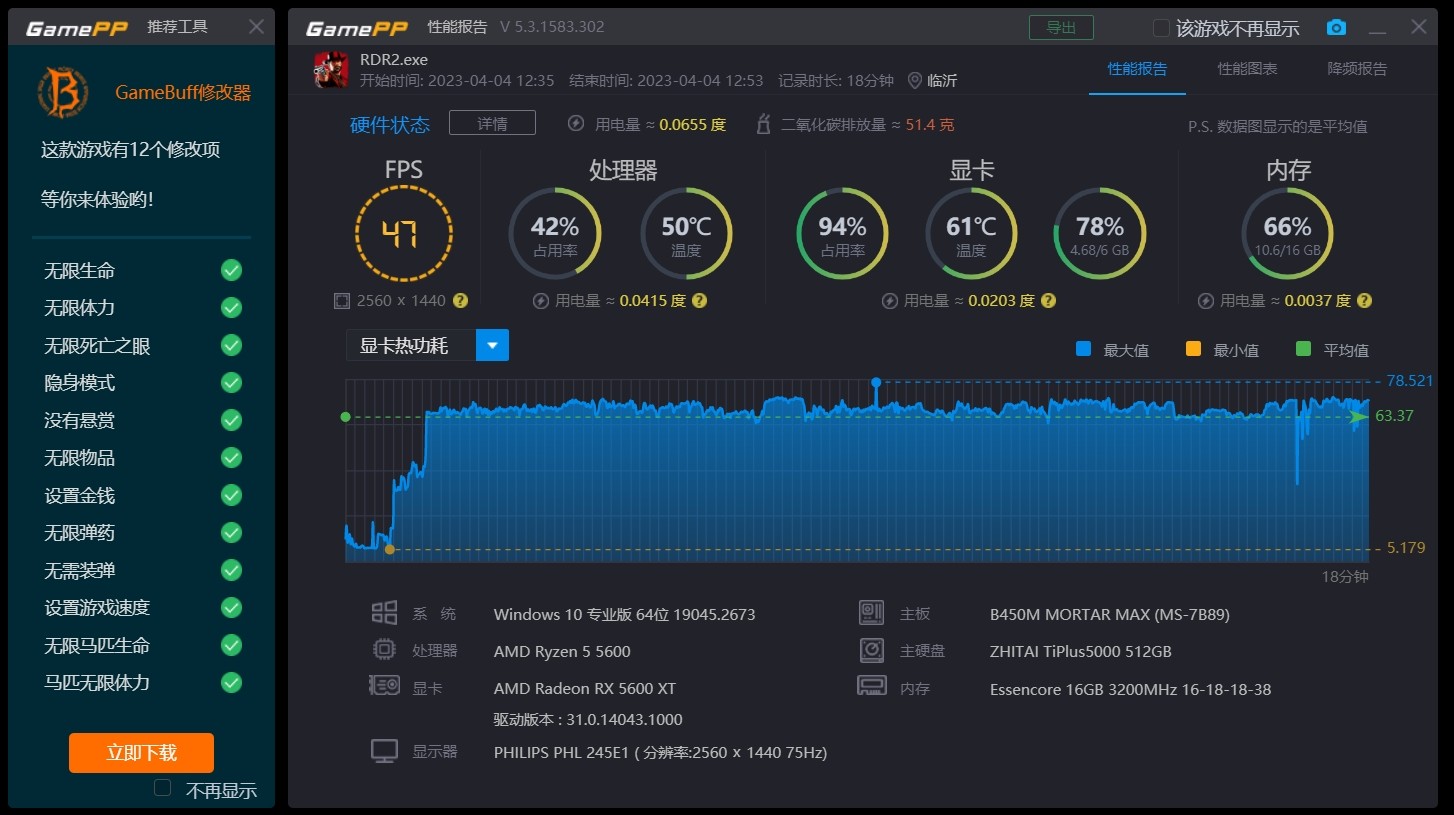The height and width of the screenshot is (815, 1454).
Task: Click help icon beside processor power 0.0415 度
Action: (x=700, y=300)
